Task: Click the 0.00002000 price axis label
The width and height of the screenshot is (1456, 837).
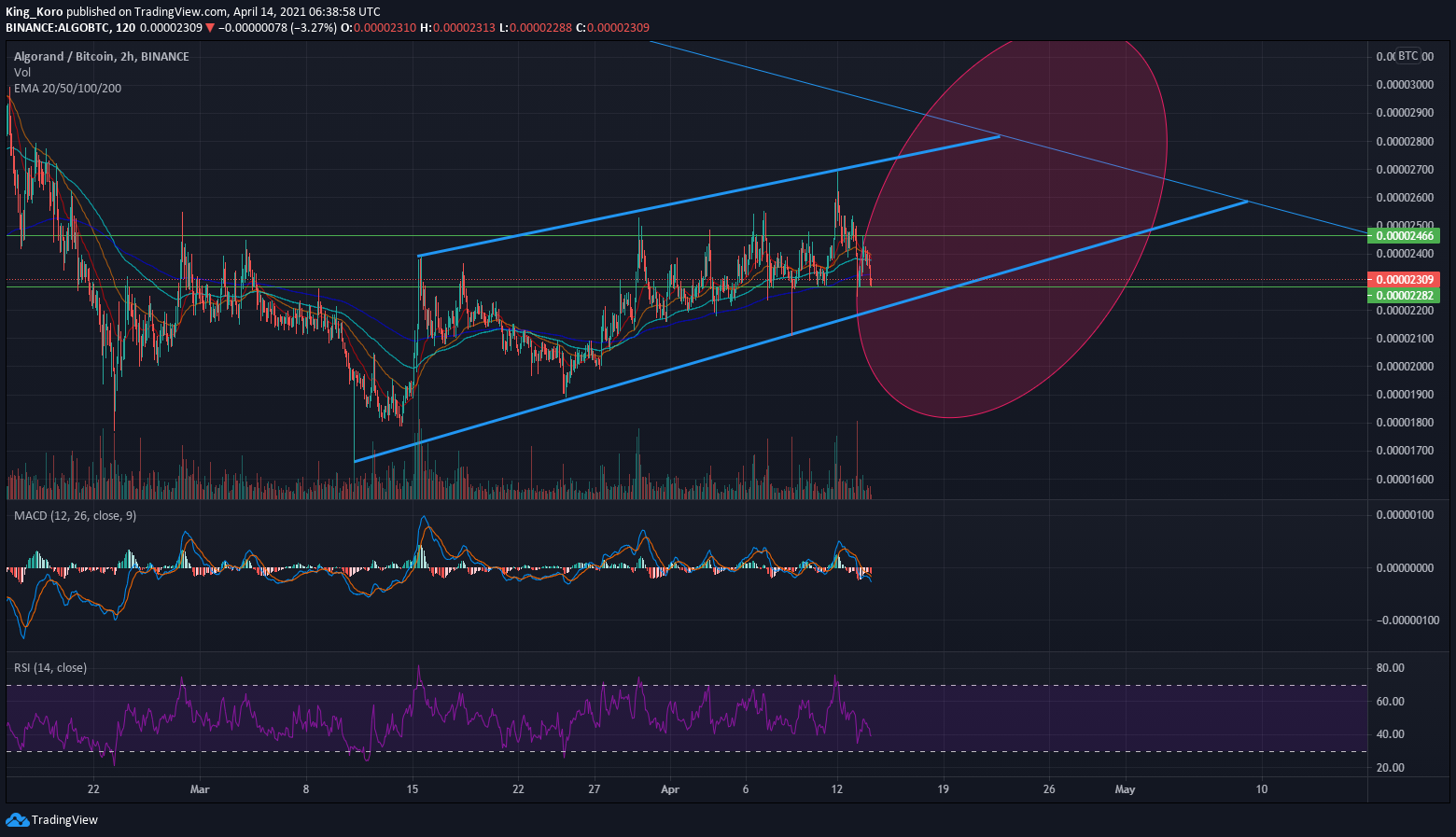Action: coord(1405,366)
